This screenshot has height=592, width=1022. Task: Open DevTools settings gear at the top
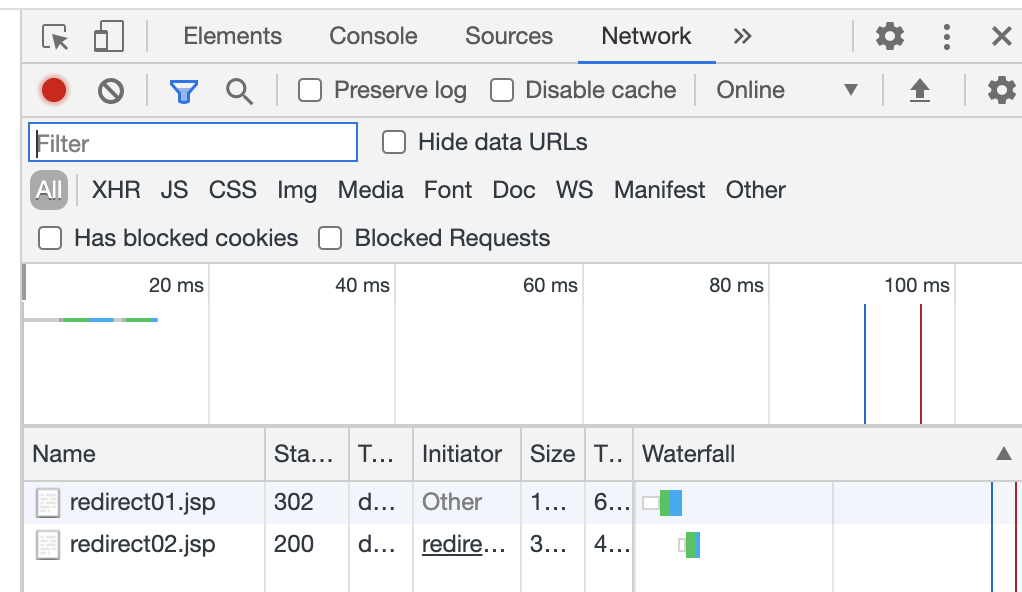click(x=890, y=36)
